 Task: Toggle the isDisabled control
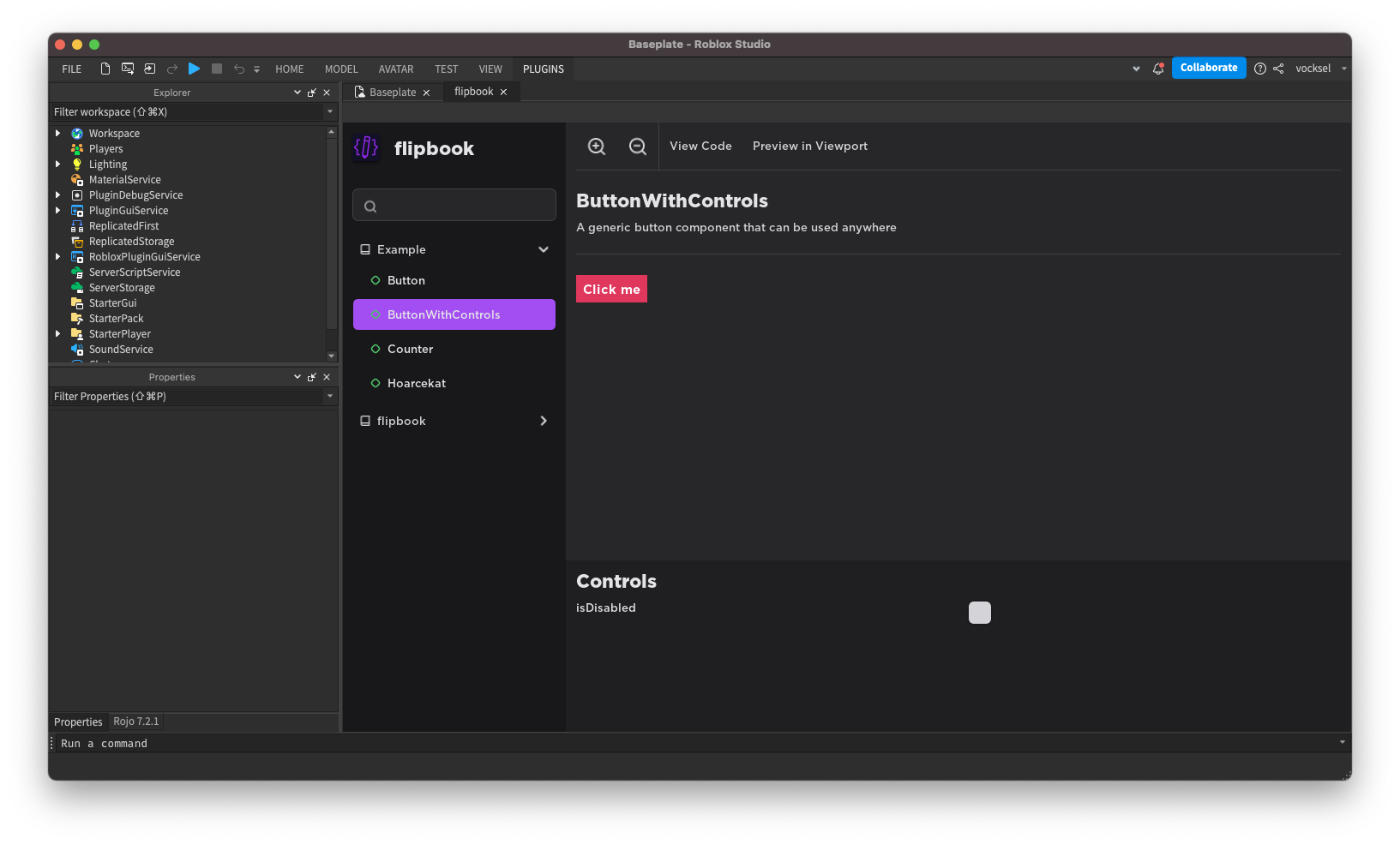click(x=979, y=613)
